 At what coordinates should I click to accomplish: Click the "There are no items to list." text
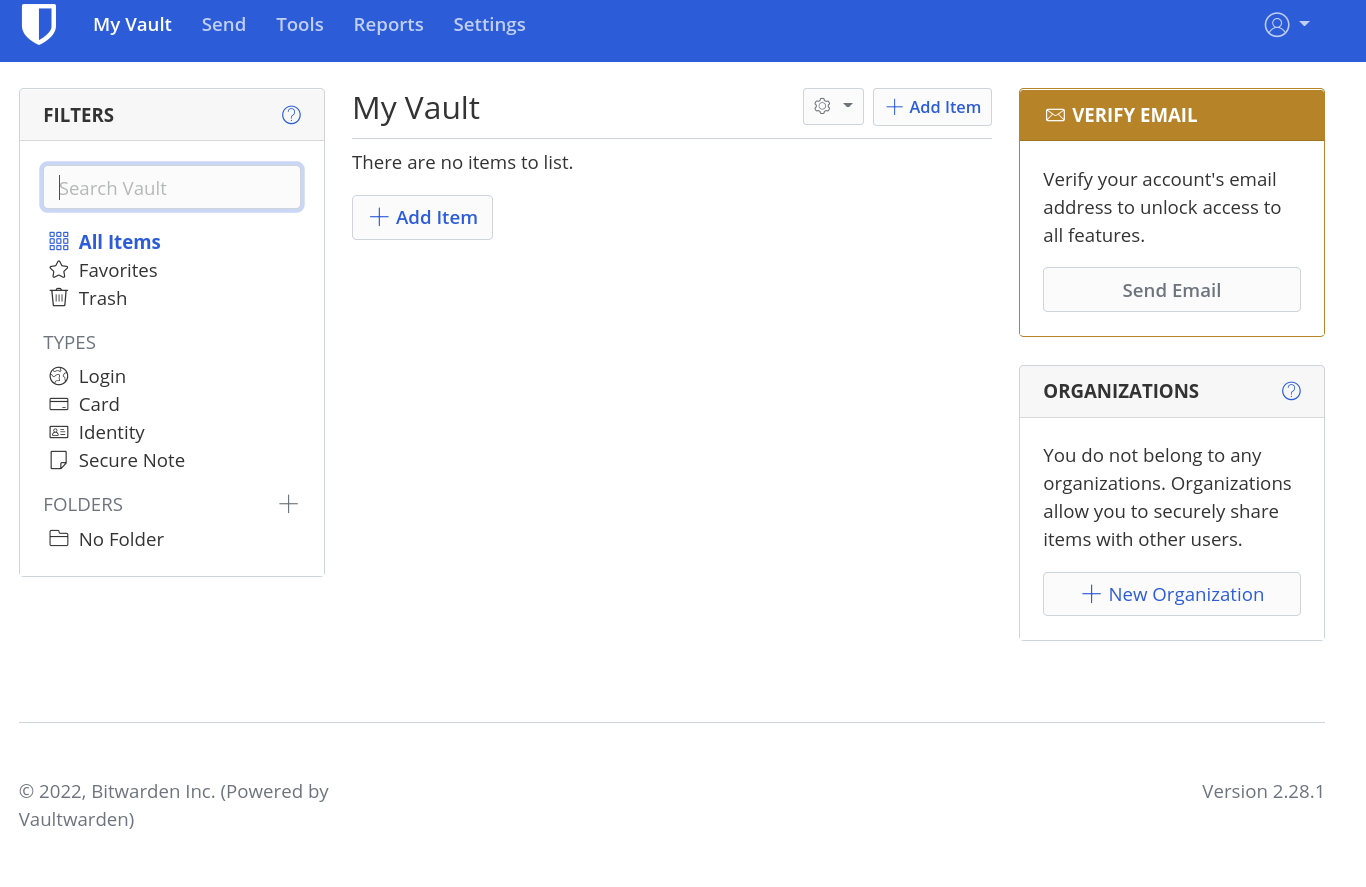coord(463,162)
